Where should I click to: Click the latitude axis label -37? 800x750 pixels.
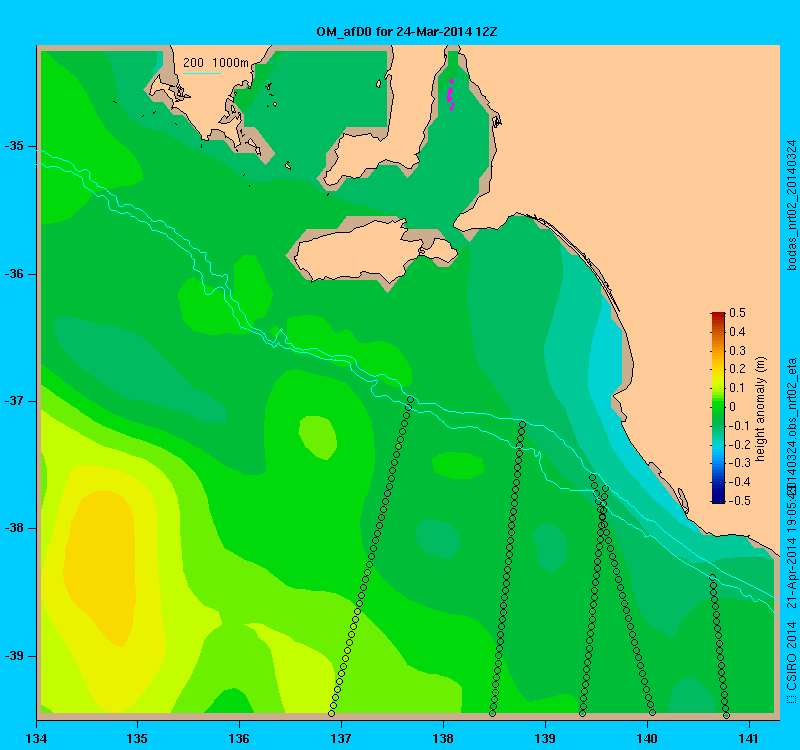14,401
